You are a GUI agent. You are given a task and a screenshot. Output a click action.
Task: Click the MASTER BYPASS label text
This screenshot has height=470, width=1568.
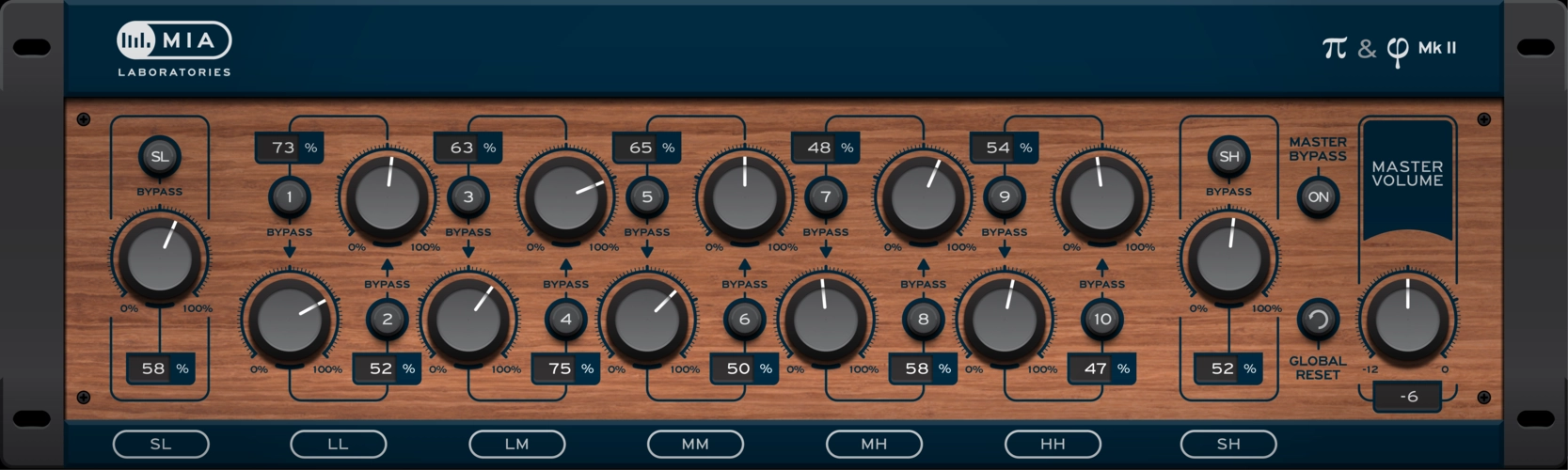pyautogui.click(x=1318, y=149)
